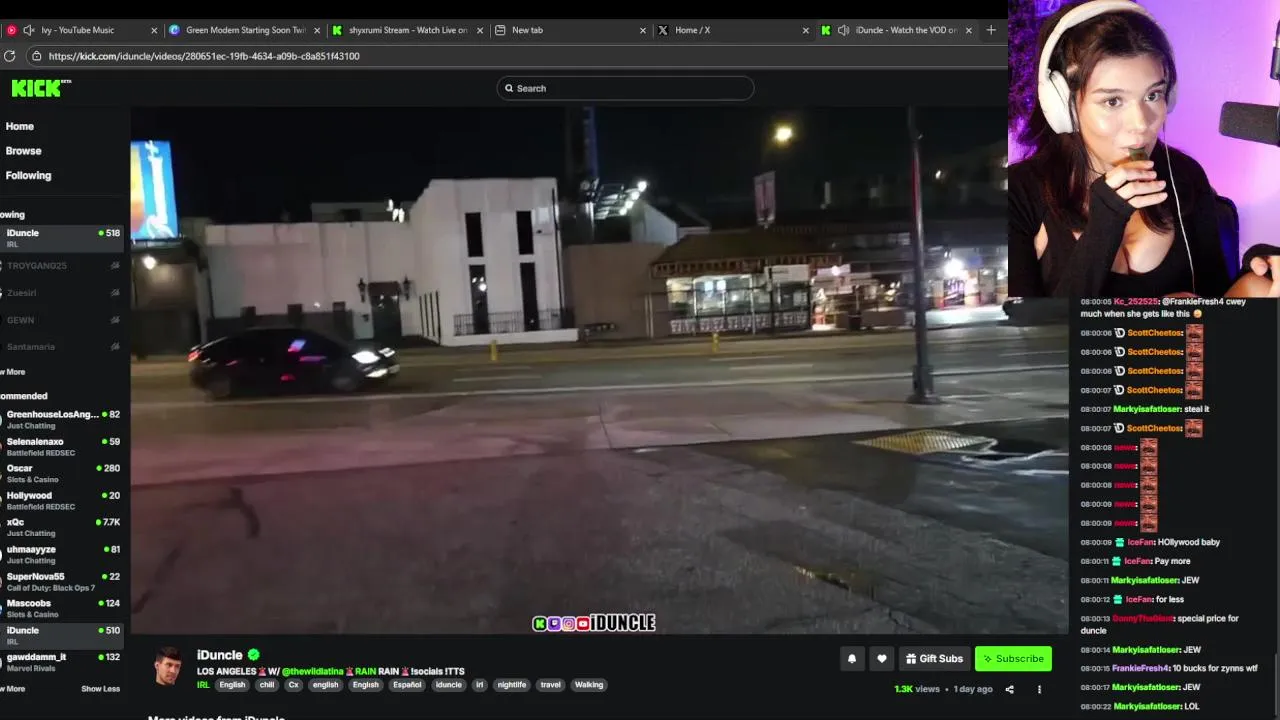Image resolution: width=1280 pixels, height=720 pixels.
Task: Switch to shyxrumi Stream tab
Action: [408, 30]
